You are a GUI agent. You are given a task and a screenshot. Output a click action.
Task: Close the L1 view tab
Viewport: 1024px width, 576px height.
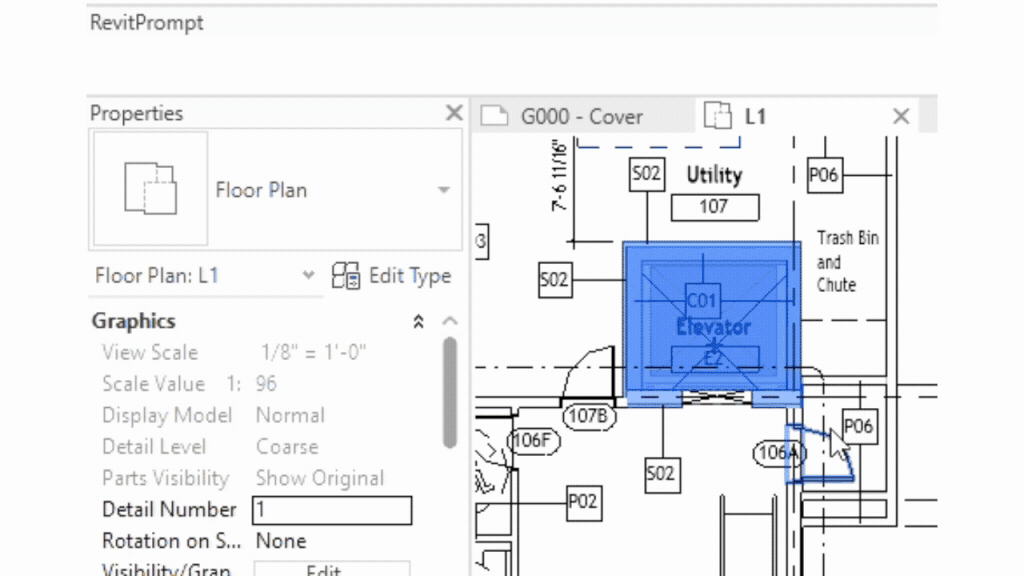click(900, 116)
